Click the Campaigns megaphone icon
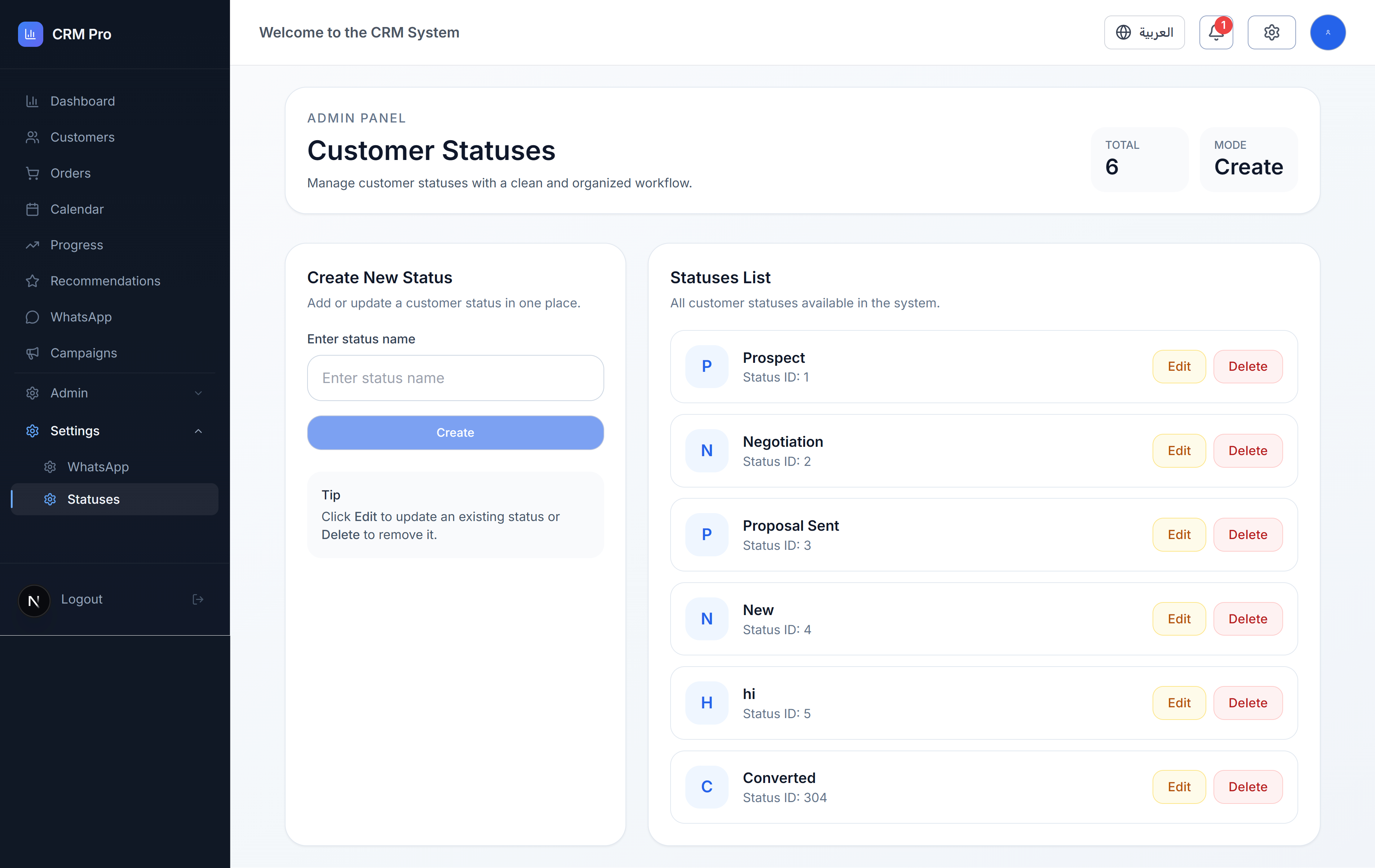The height and width of the screenshot is (868, 1375). coord(32,353)
